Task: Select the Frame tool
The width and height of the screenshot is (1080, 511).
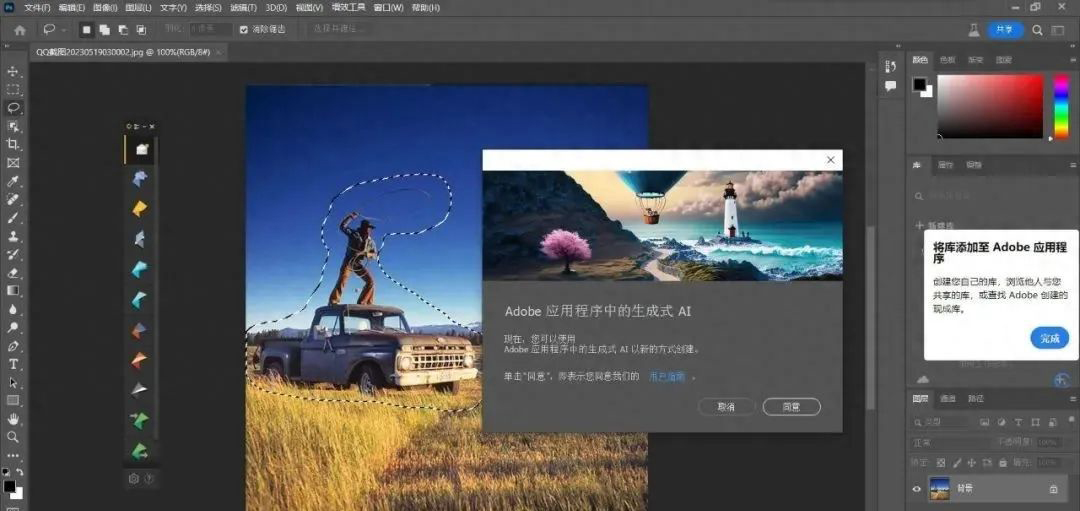Action: click(13, 163)
